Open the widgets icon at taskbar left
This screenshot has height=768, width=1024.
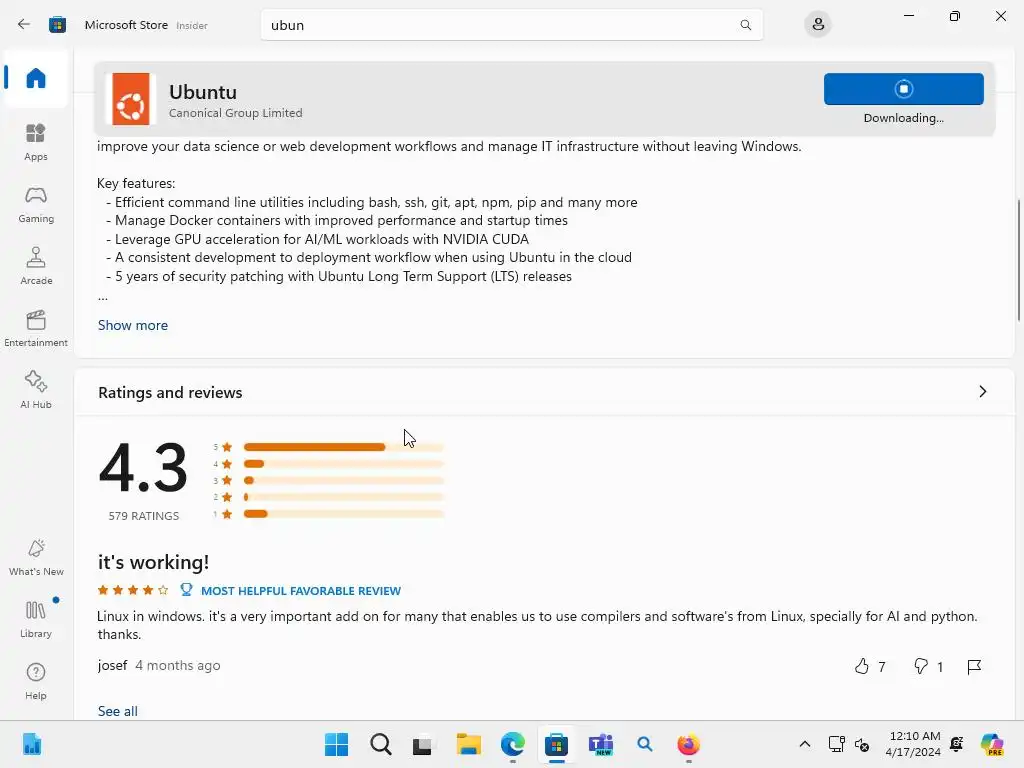click(x=31, y=744)
